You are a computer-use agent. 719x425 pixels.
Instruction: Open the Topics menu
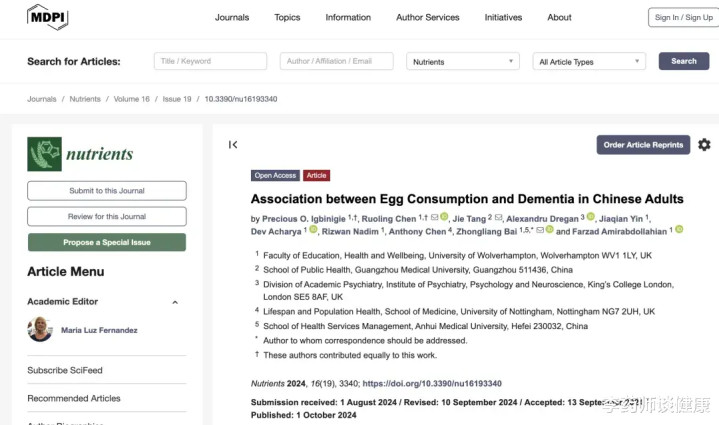287,17
